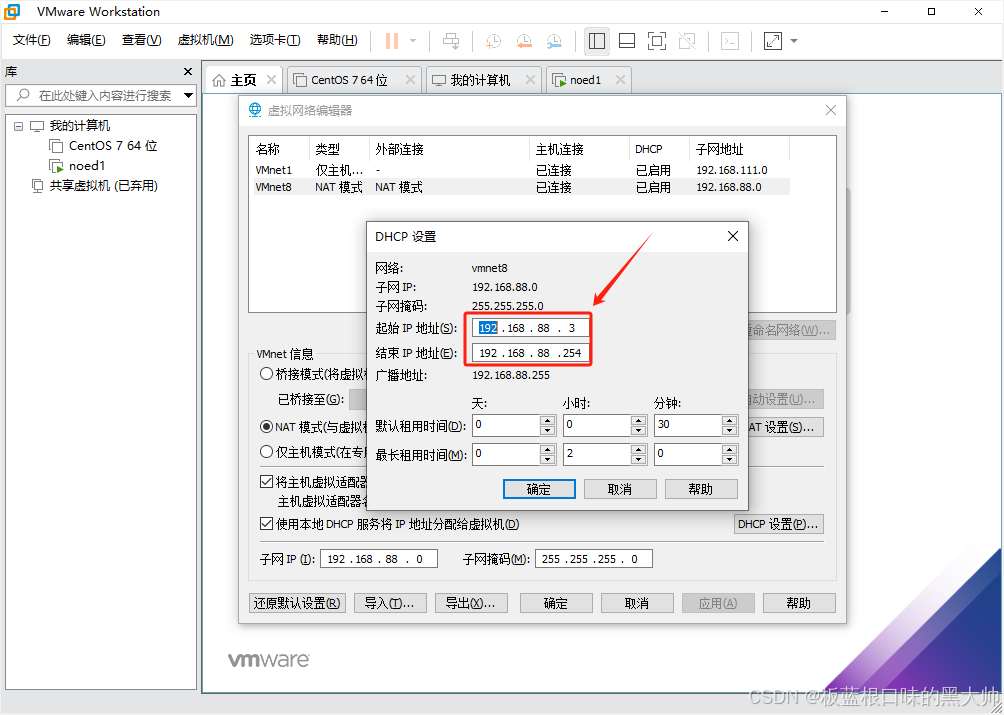This screenshot has width=1004, height=715.
Task: Take a snapshot using the toolbar icon
Action: (493, 41)
